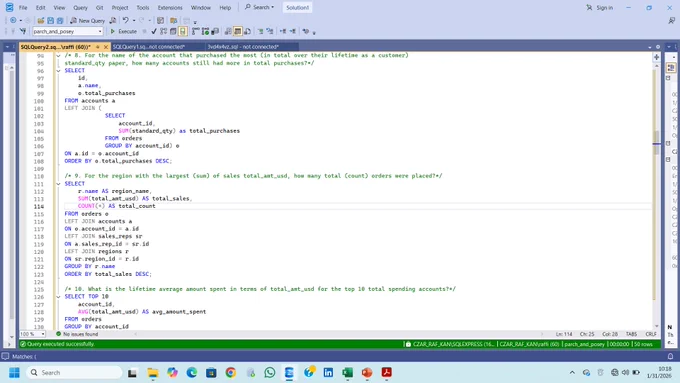Collapse the comment block at line 94
Screen dimensions: 680x383
59,56
